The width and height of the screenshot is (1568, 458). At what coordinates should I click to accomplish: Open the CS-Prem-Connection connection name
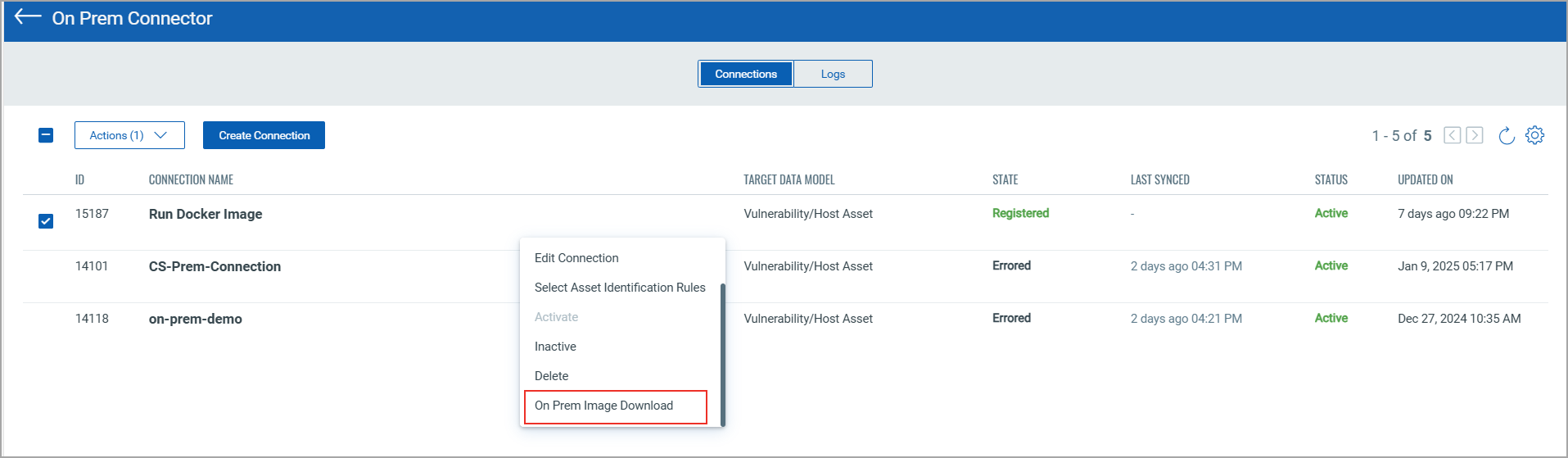(x=215, y=266)
